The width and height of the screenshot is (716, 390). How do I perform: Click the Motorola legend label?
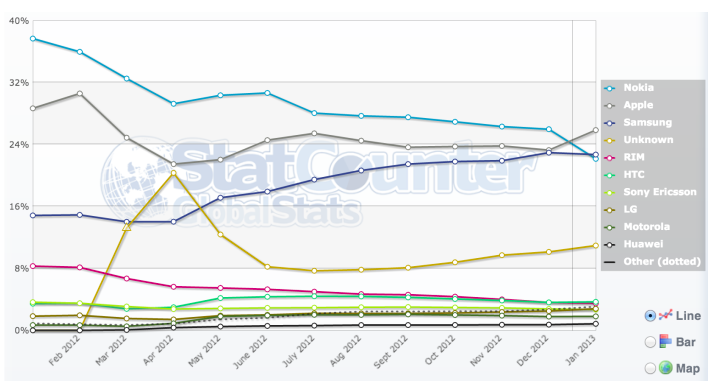click(647, 227)
